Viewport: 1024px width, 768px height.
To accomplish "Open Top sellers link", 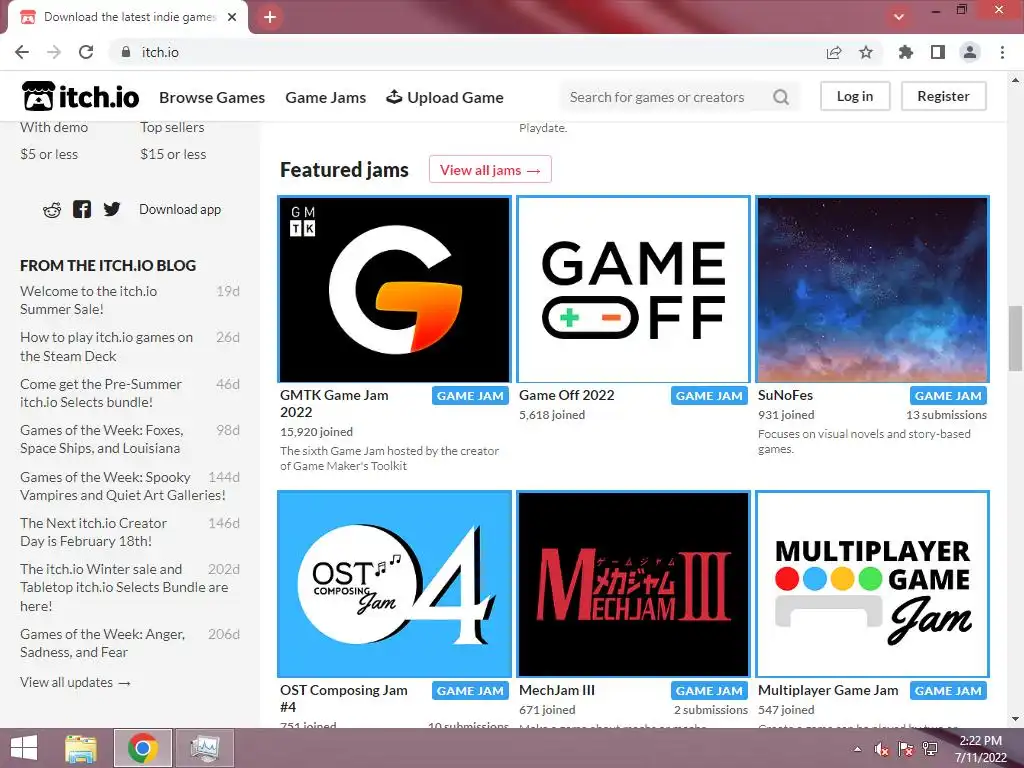I will [x=172, y=127].
